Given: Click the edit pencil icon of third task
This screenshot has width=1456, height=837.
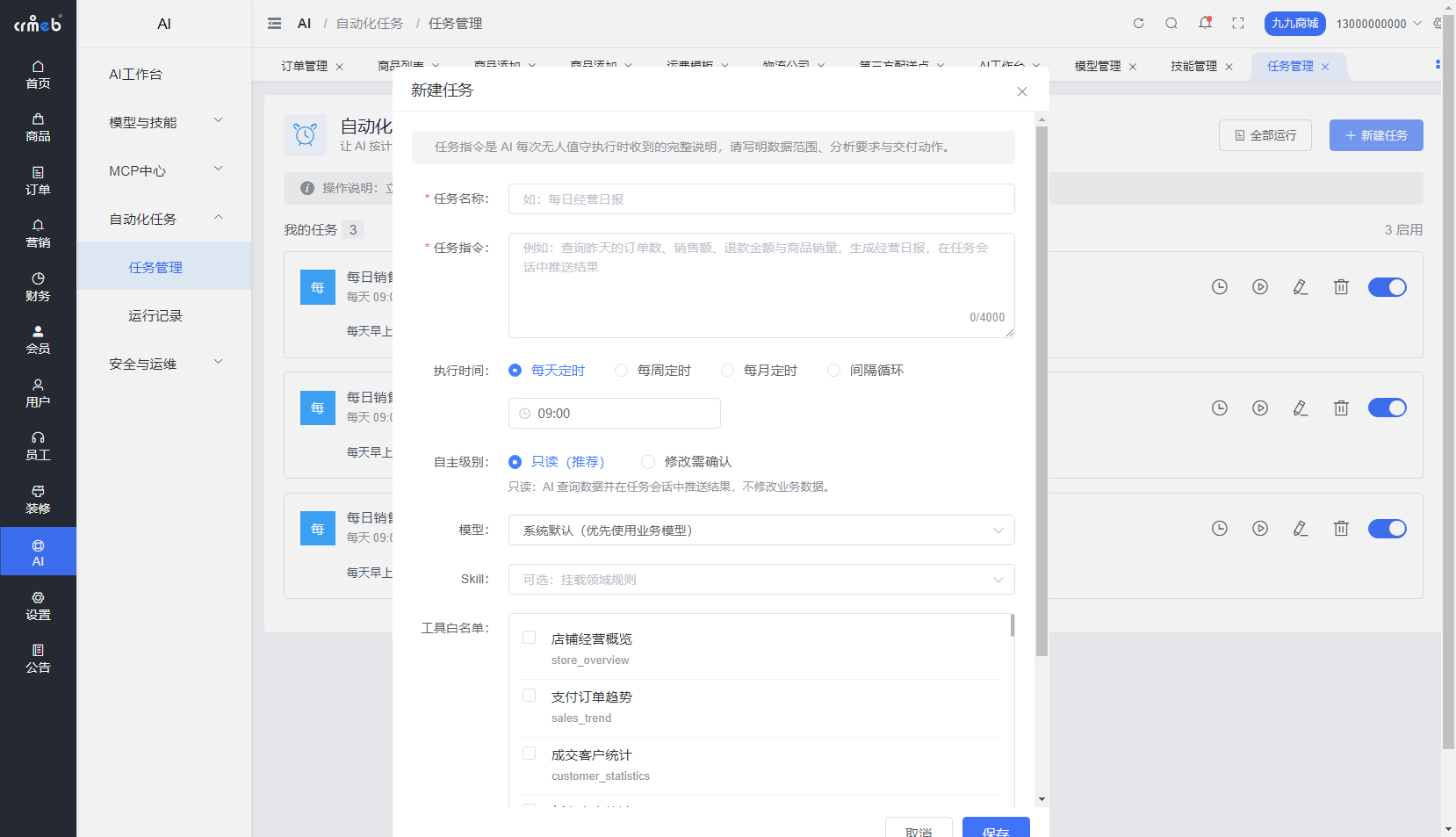Looking at the screenshot, I should click(x=1301, y=529).
